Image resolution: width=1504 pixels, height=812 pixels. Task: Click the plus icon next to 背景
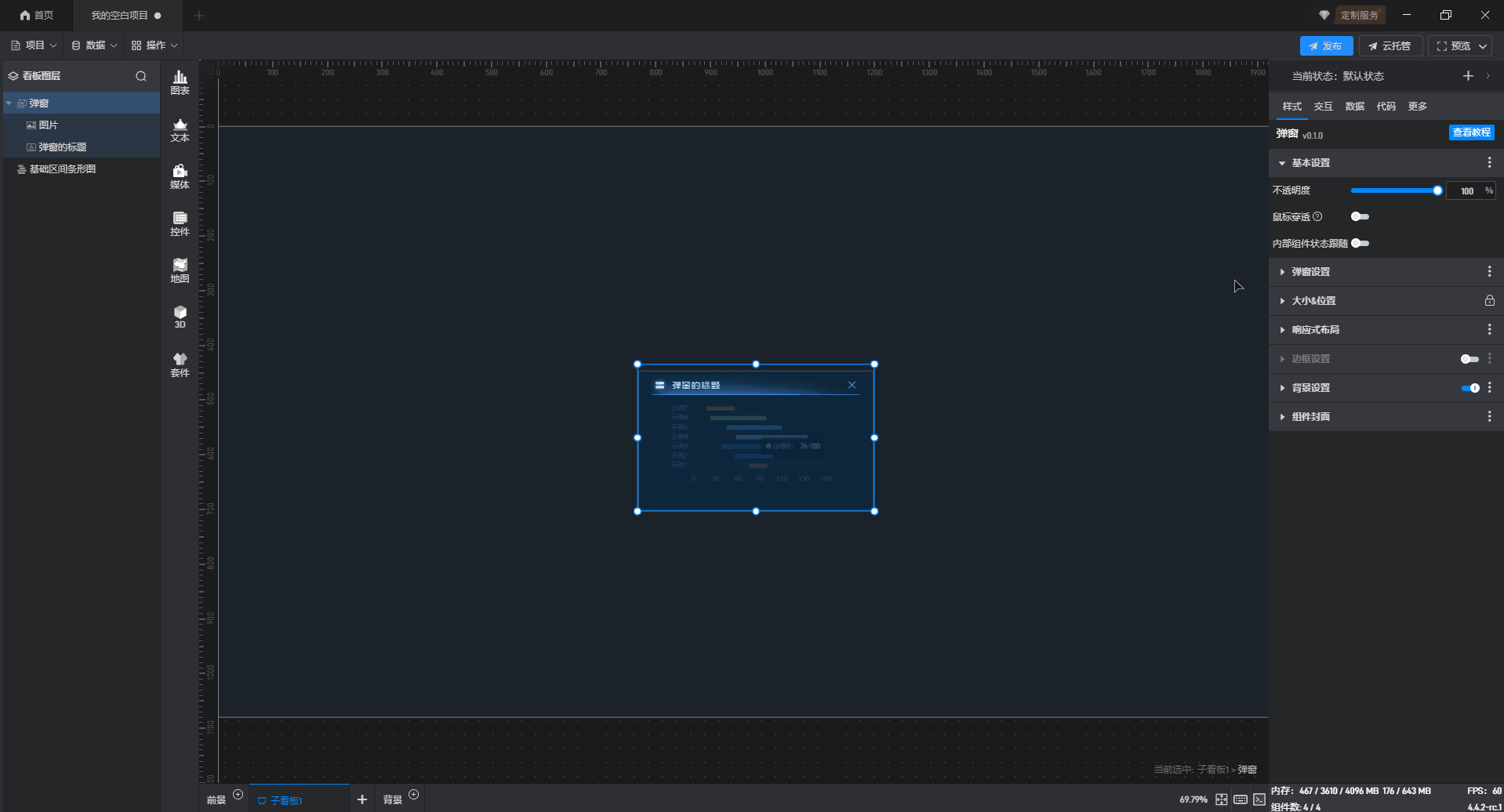pyautogui.click(x=414, y=795)
